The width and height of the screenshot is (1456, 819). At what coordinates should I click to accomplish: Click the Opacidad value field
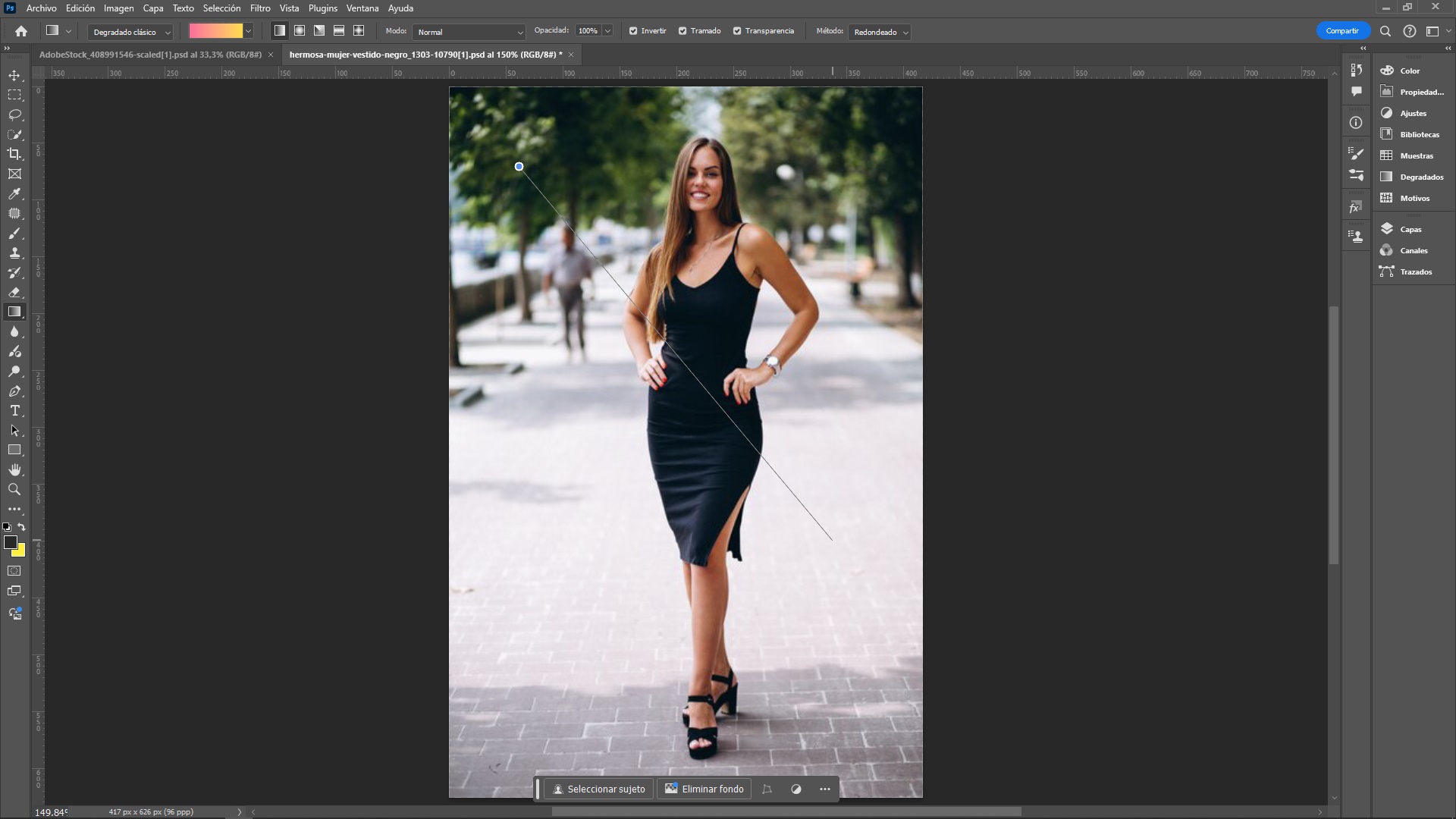588,31
